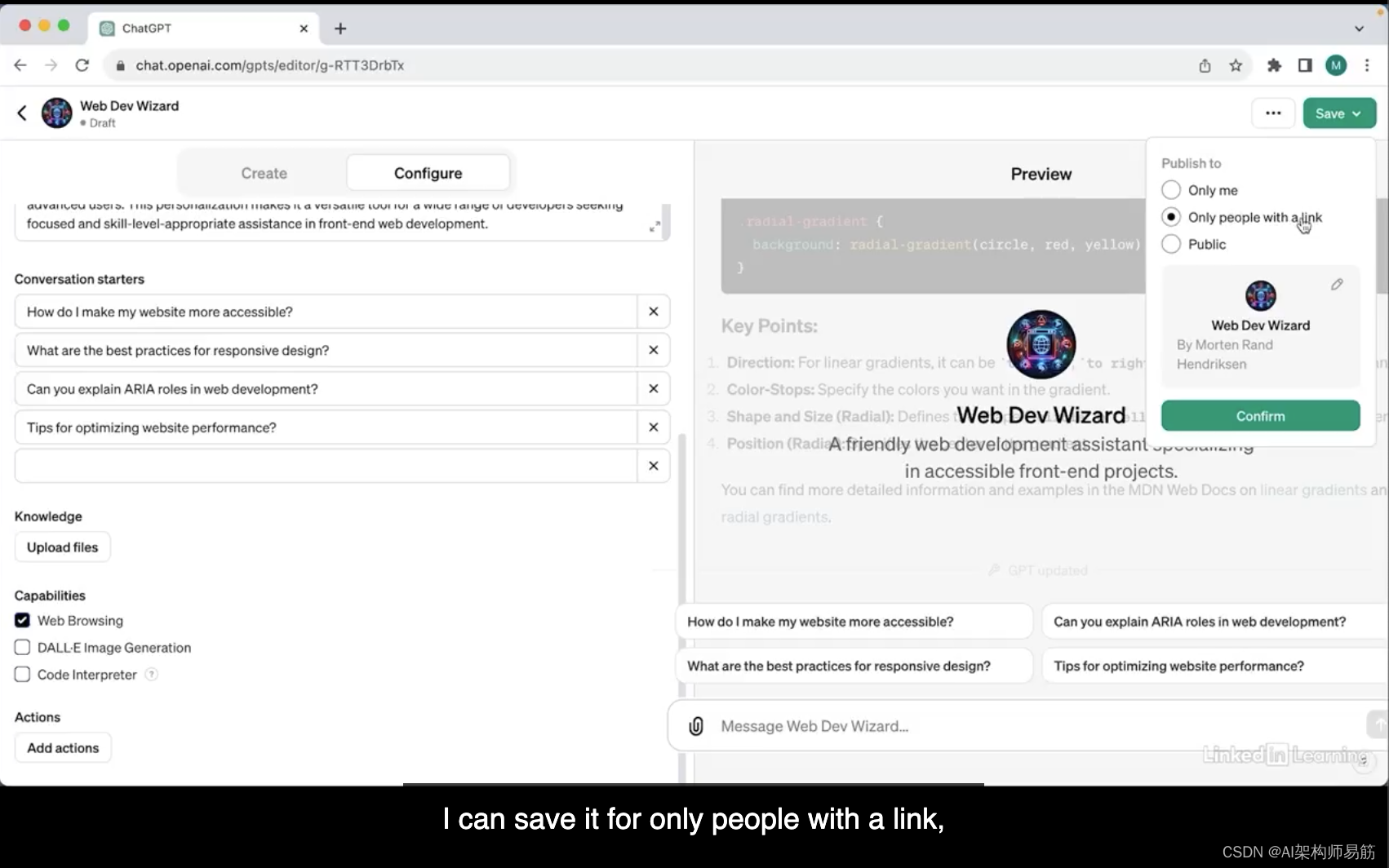Open a new browser tab
This screenshot has height=868, width=1389.
click(340, 29)
